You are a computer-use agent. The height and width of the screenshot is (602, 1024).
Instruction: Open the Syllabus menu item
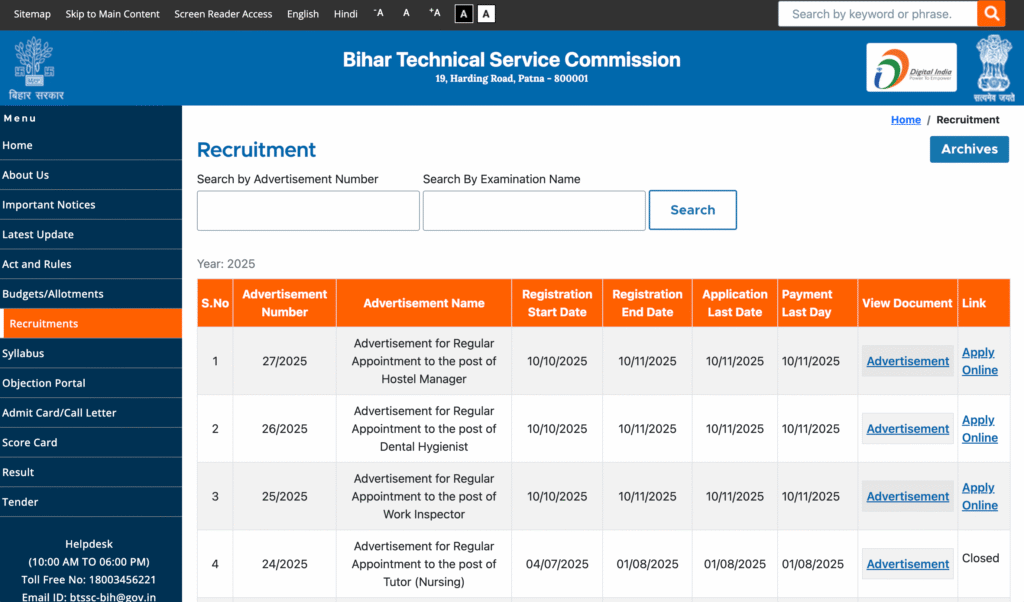23,353
